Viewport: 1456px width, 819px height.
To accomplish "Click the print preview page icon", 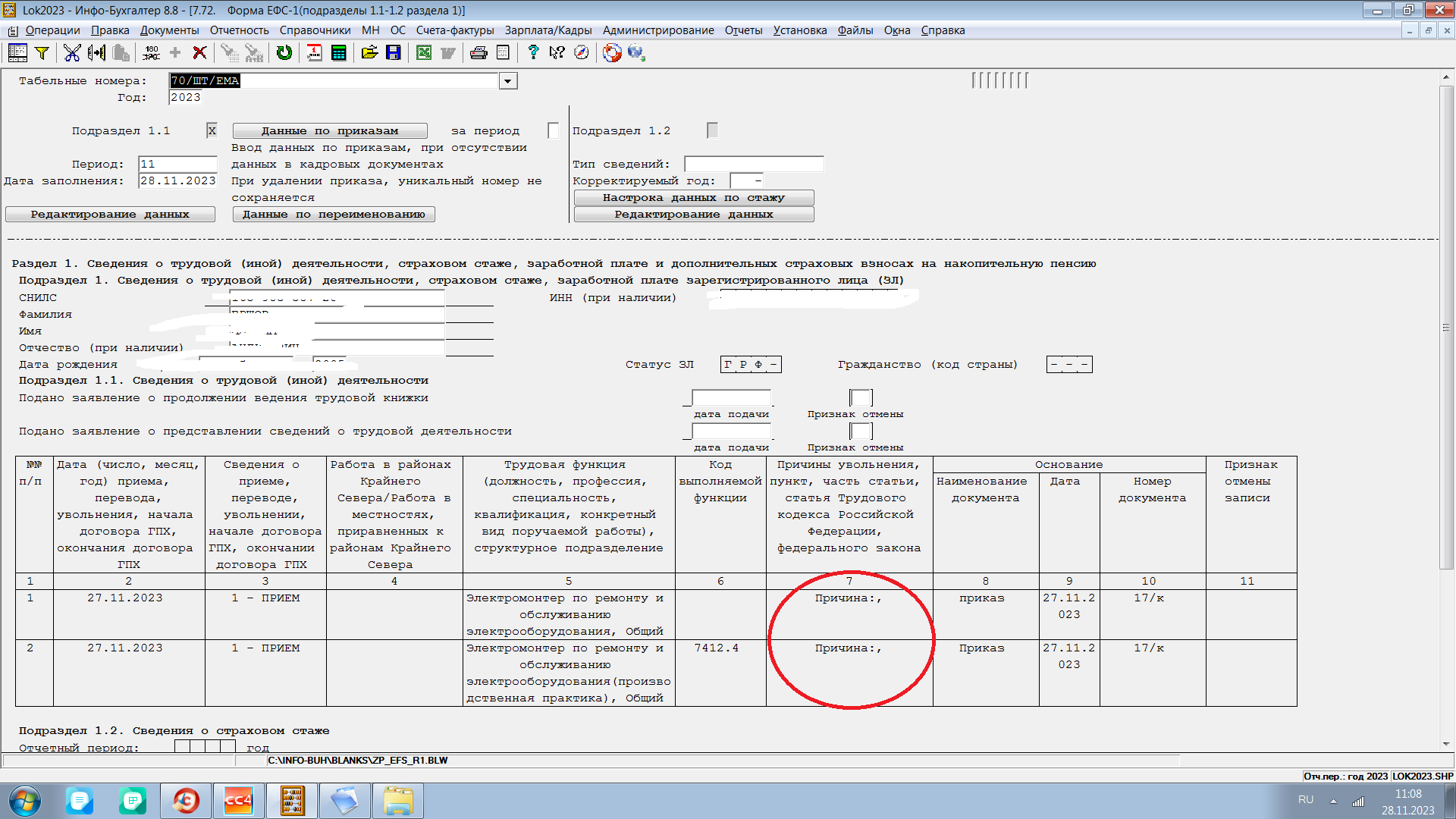I will [503, 52].
